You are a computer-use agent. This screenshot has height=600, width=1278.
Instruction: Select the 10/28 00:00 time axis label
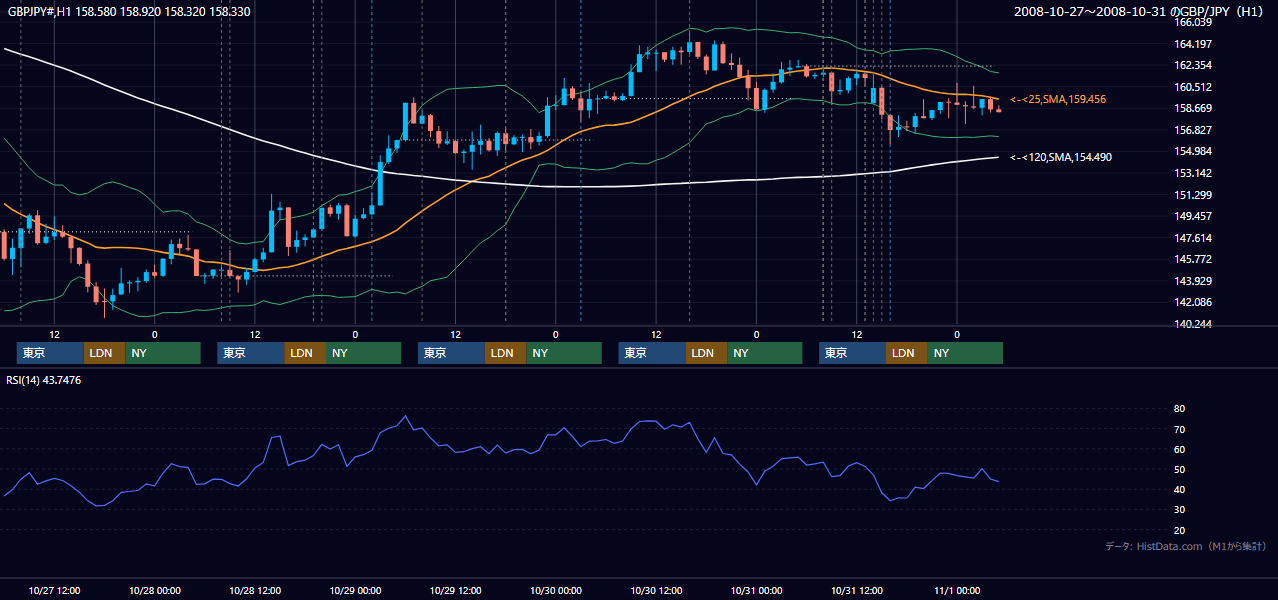tap(155, 590)
